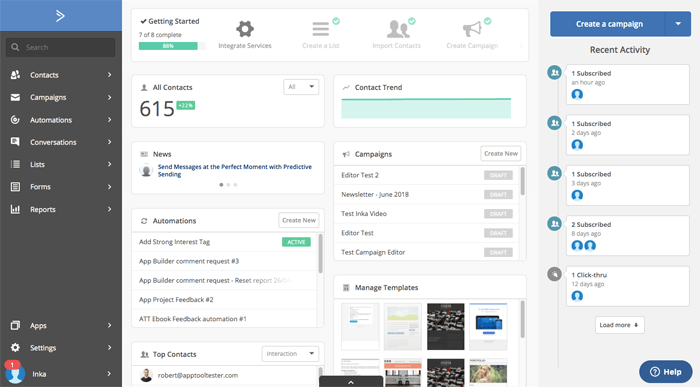
Task: Expand the Automations menu chevron
Action: point(109,120)
